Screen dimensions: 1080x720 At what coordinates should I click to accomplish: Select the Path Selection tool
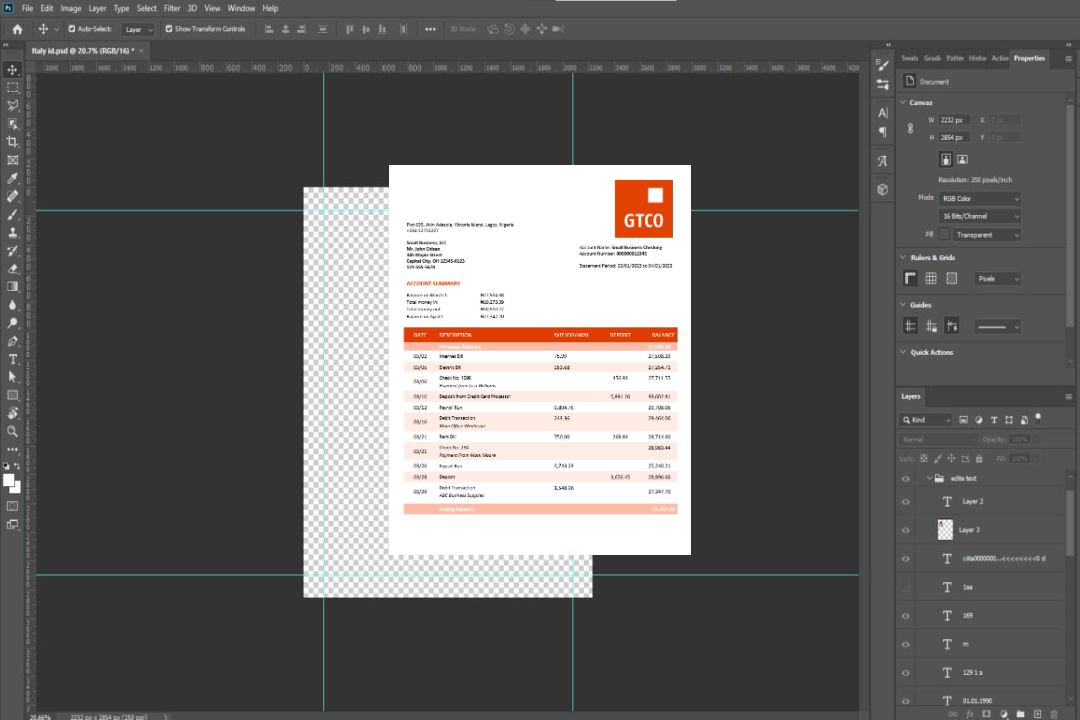[12, 377]
